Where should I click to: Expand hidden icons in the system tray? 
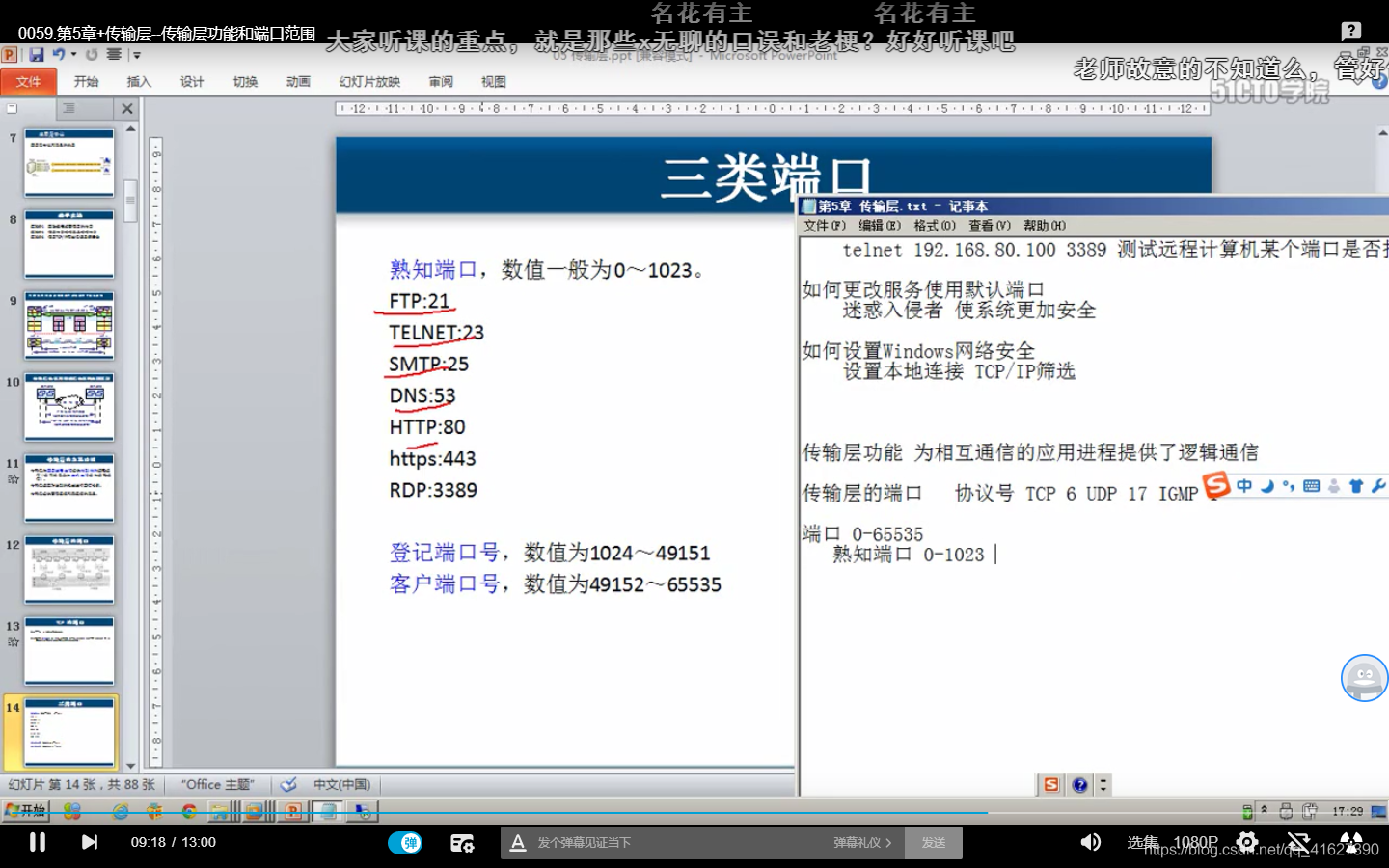1264,811
